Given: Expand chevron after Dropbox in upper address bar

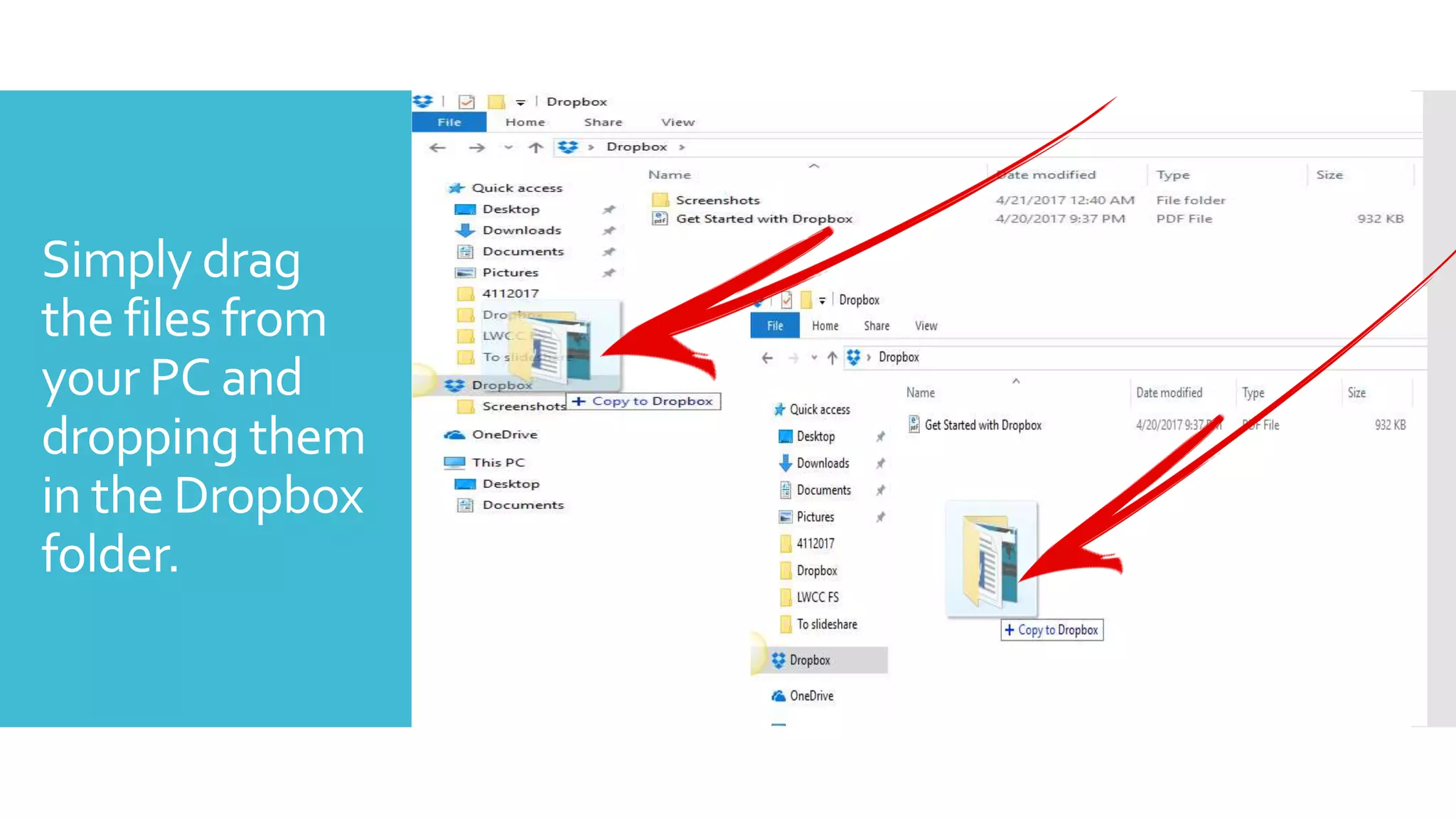Looking at the screenshot, I should point(681,147).
